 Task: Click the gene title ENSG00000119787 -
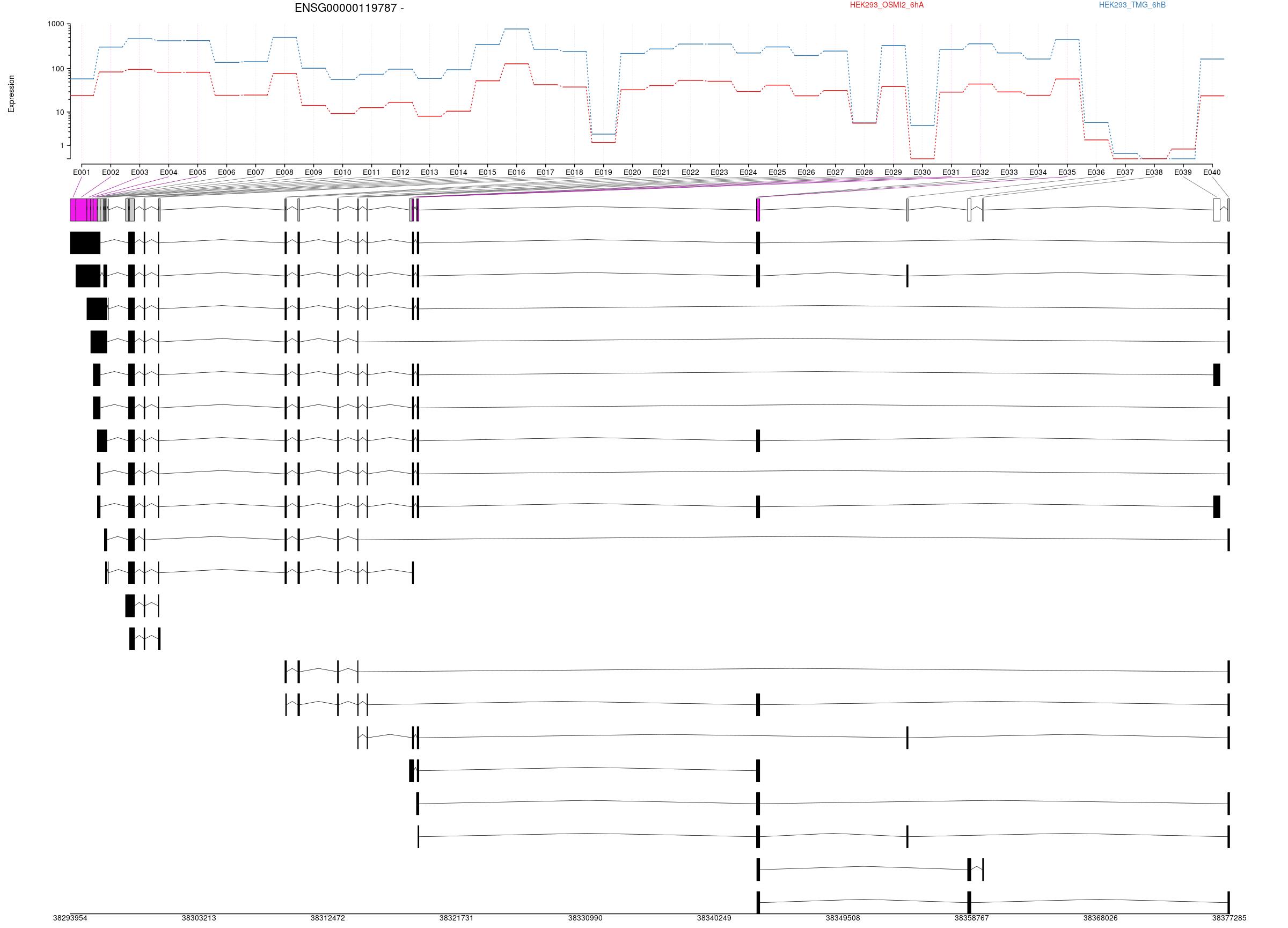(349, 8)
